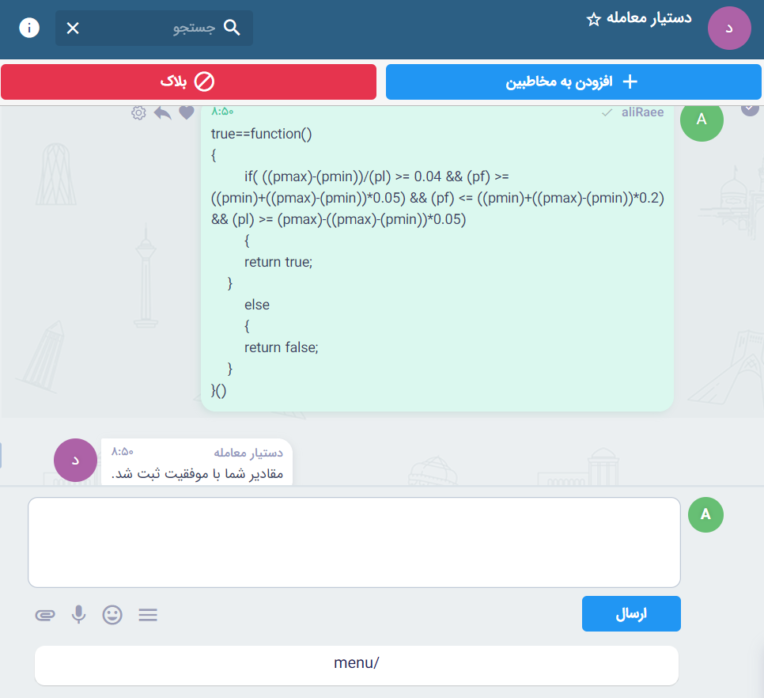The height and width of the screenshot is (698, 764).
Task: Open the emoji picker
Action: tap(112, 615)
